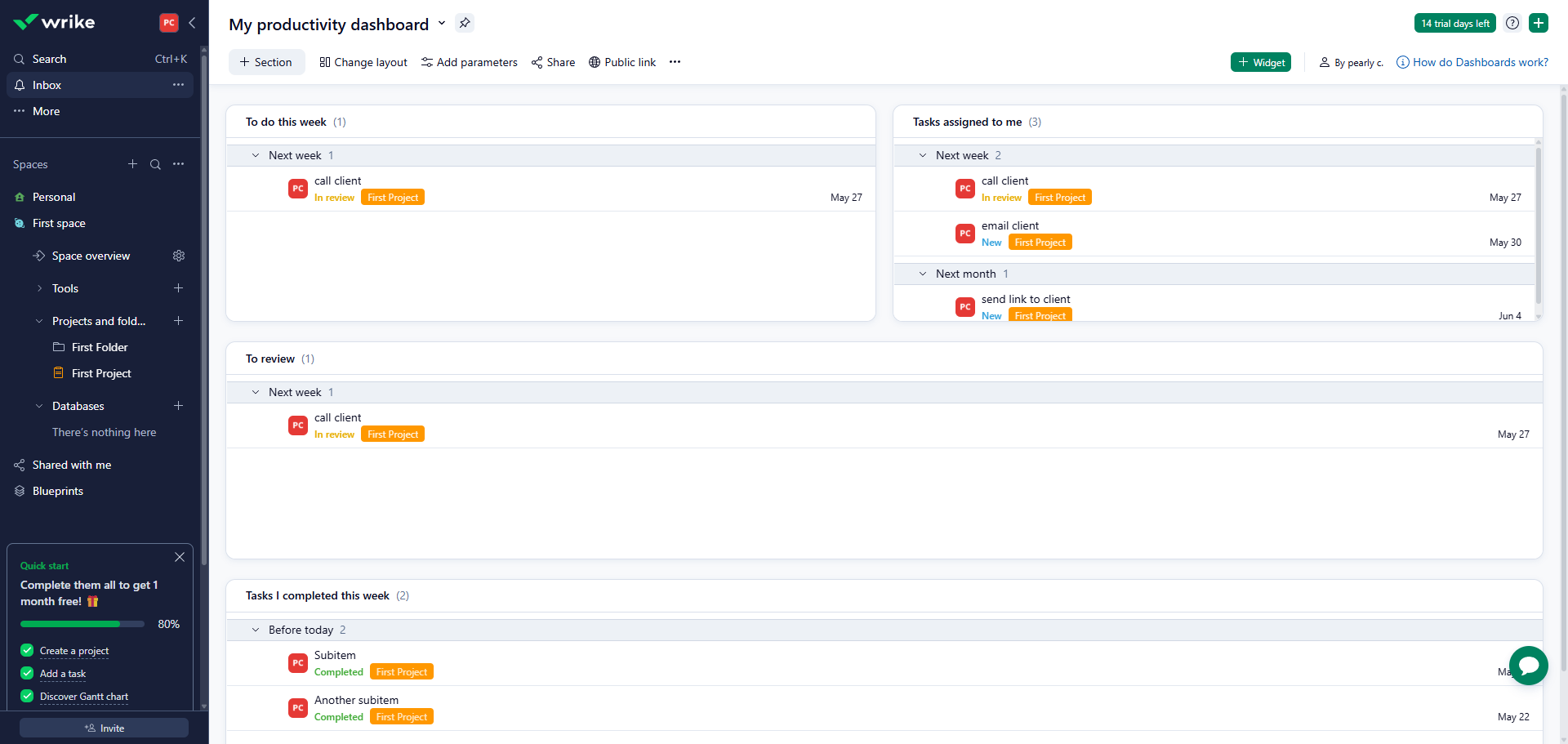Toggle Discover Gantt chart checkmark

[27, 697]
